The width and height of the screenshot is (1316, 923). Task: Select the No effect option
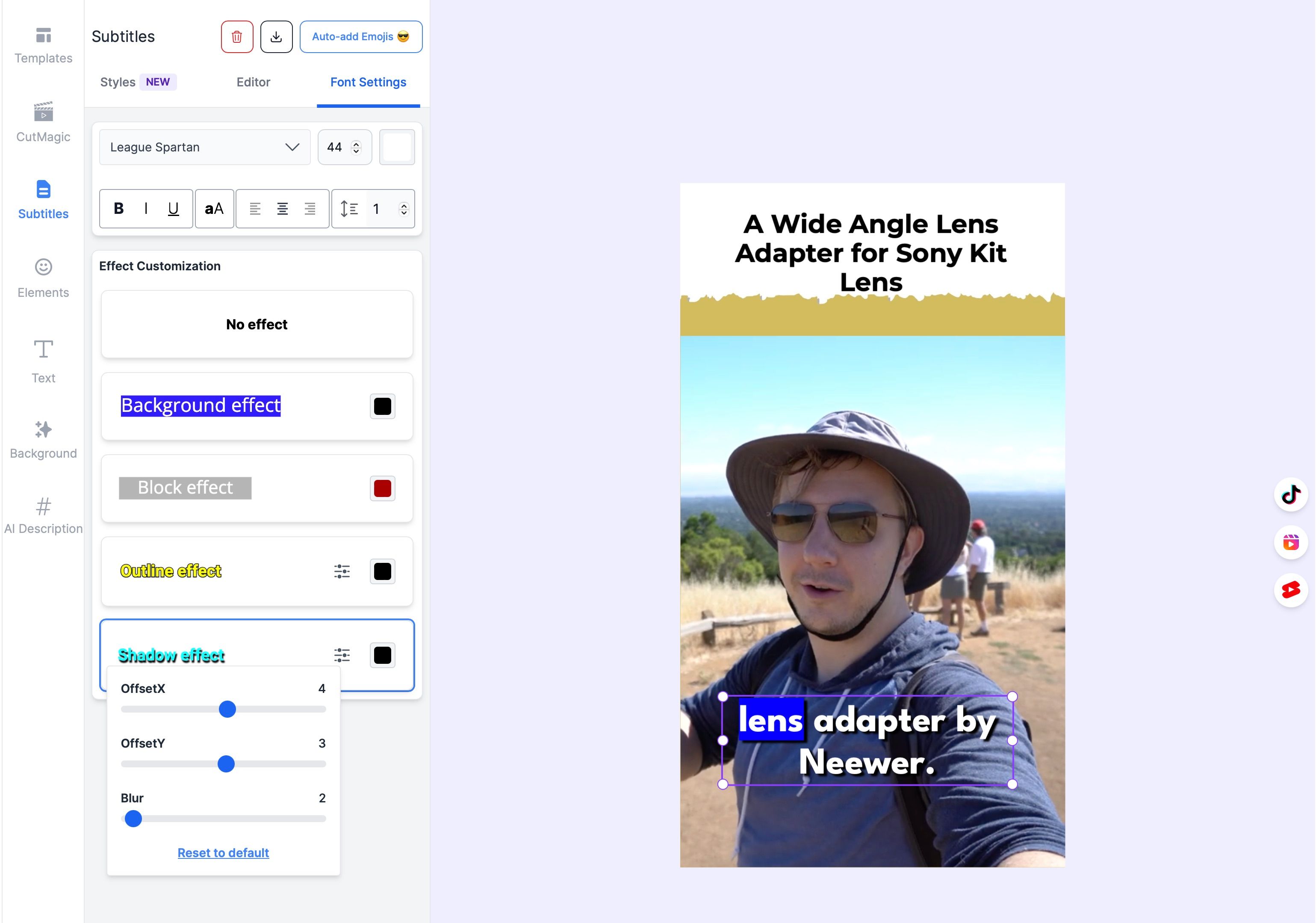tap(257, 325)
